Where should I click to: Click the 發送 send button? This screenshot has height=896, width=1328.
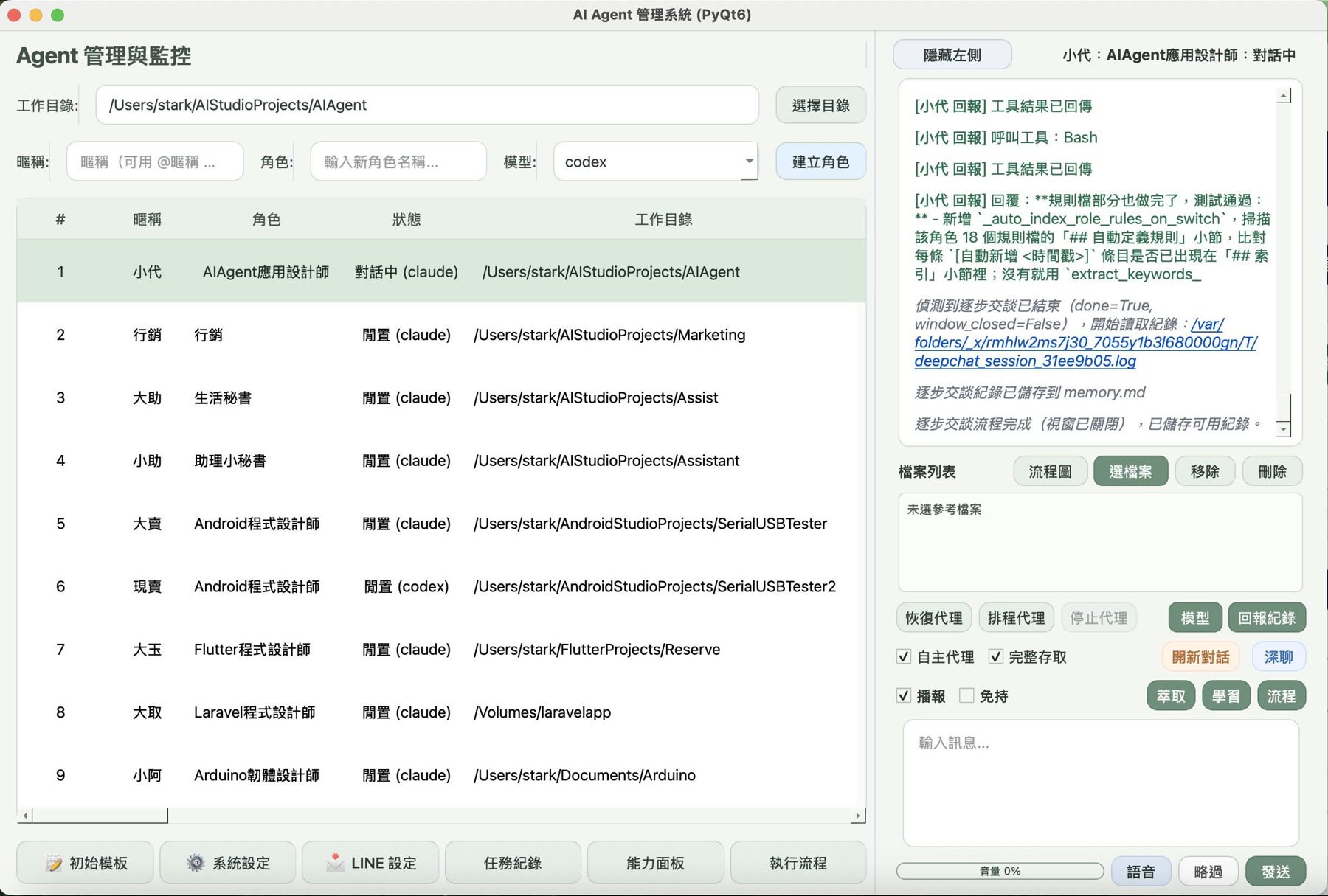click(1276, 872)
